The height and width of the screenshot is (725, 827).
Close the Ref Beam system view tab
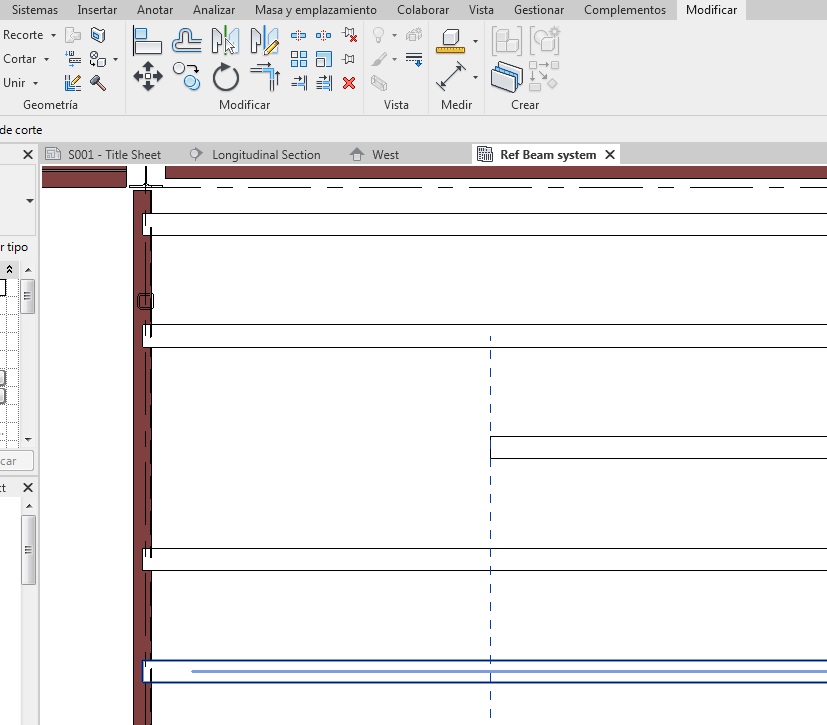tap(609, 155)
